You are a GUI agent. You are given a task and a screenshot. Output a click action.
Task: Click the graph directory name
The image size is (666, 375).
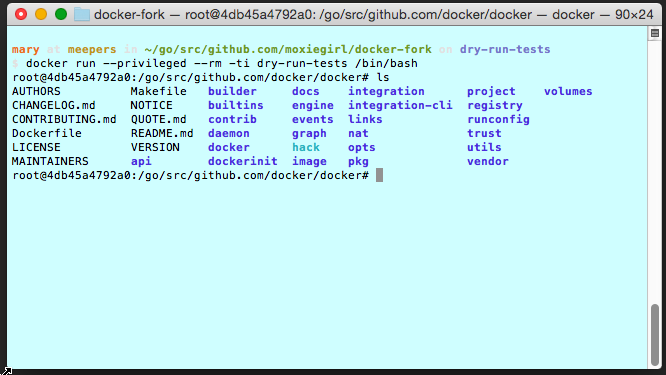point(309,133)
